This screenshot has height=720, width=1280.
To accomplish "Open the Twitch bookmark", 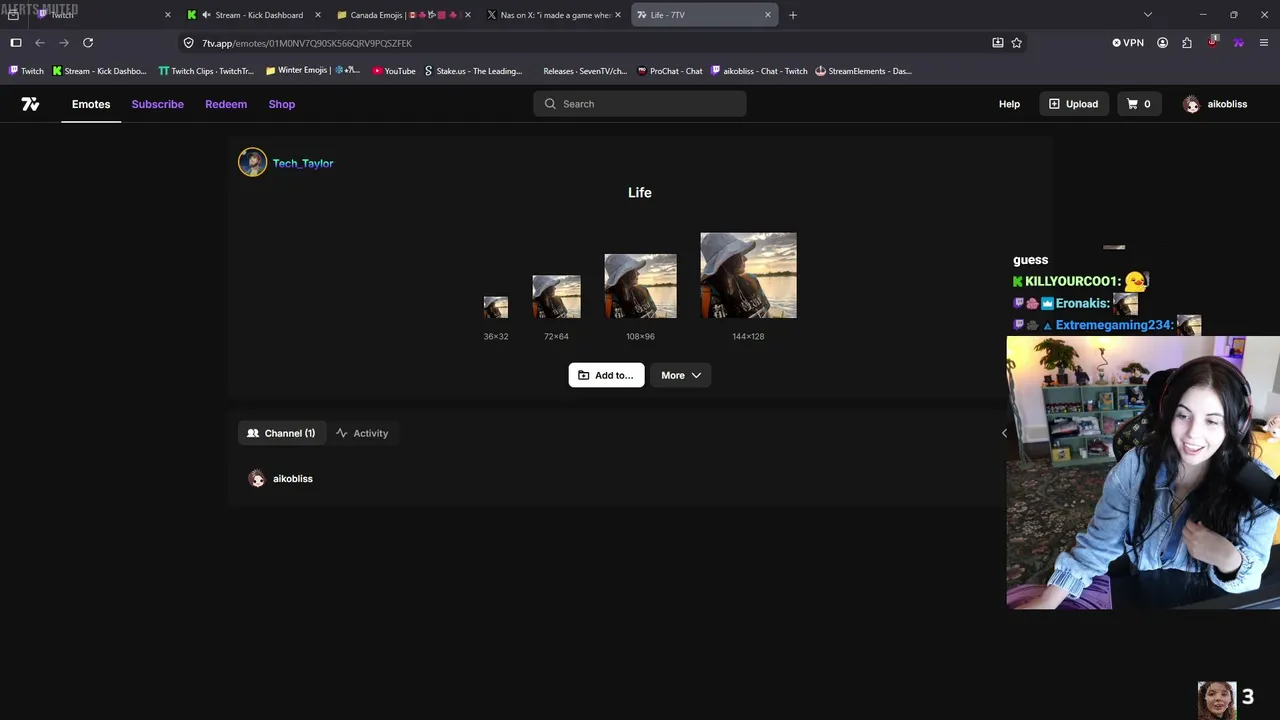I will (26, 71).
